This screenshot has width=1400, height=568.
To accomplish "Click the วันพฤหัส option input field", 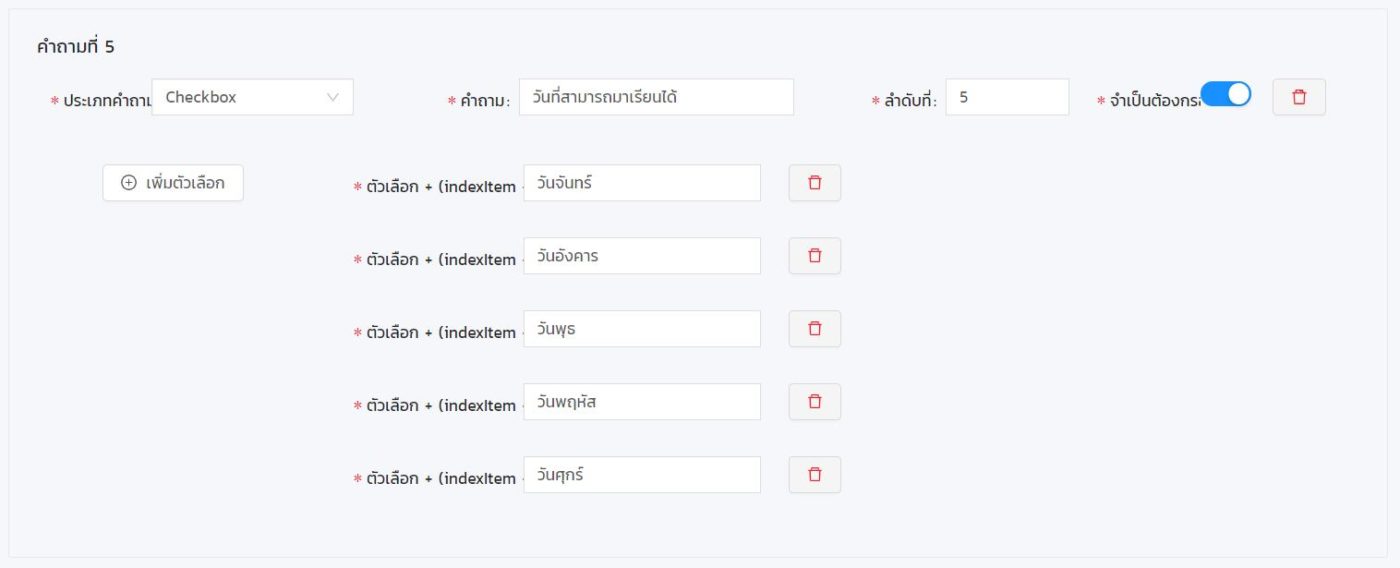I will tap(642, 402).
